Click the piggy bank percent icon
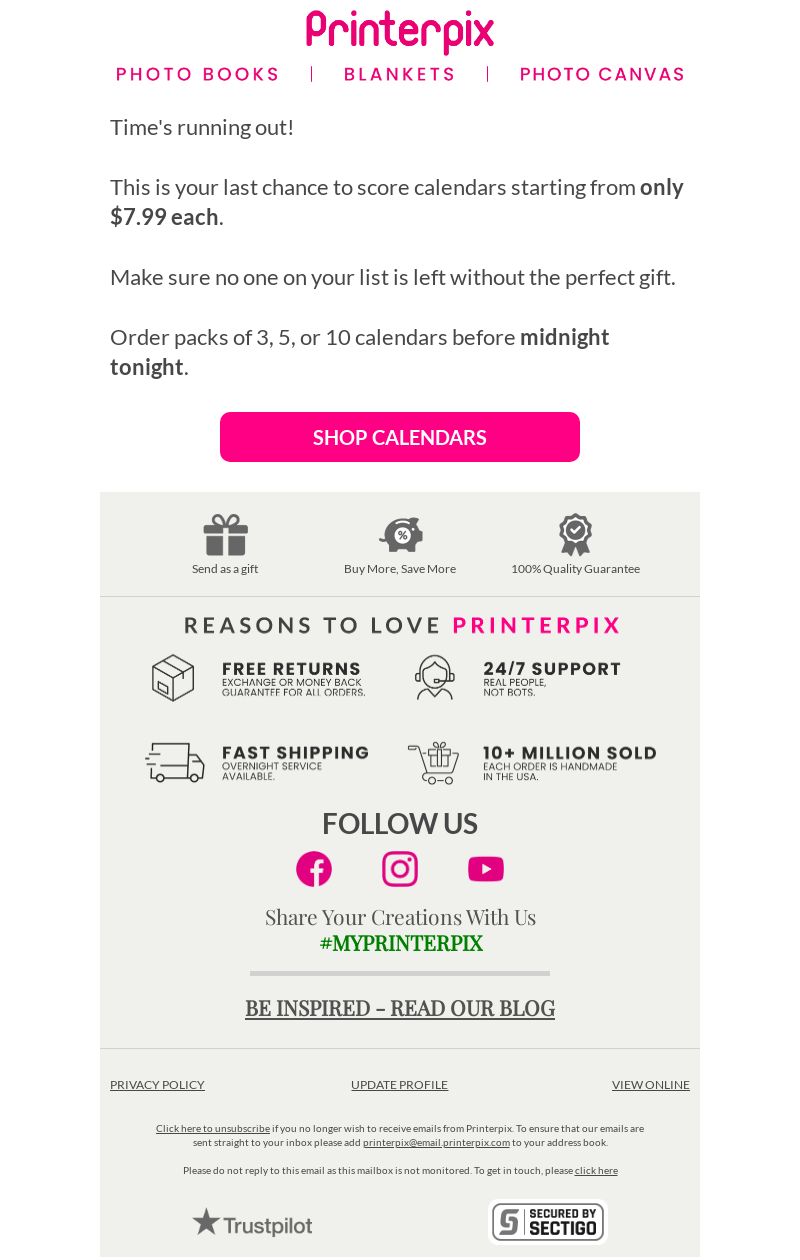 (x=400, y=535)
